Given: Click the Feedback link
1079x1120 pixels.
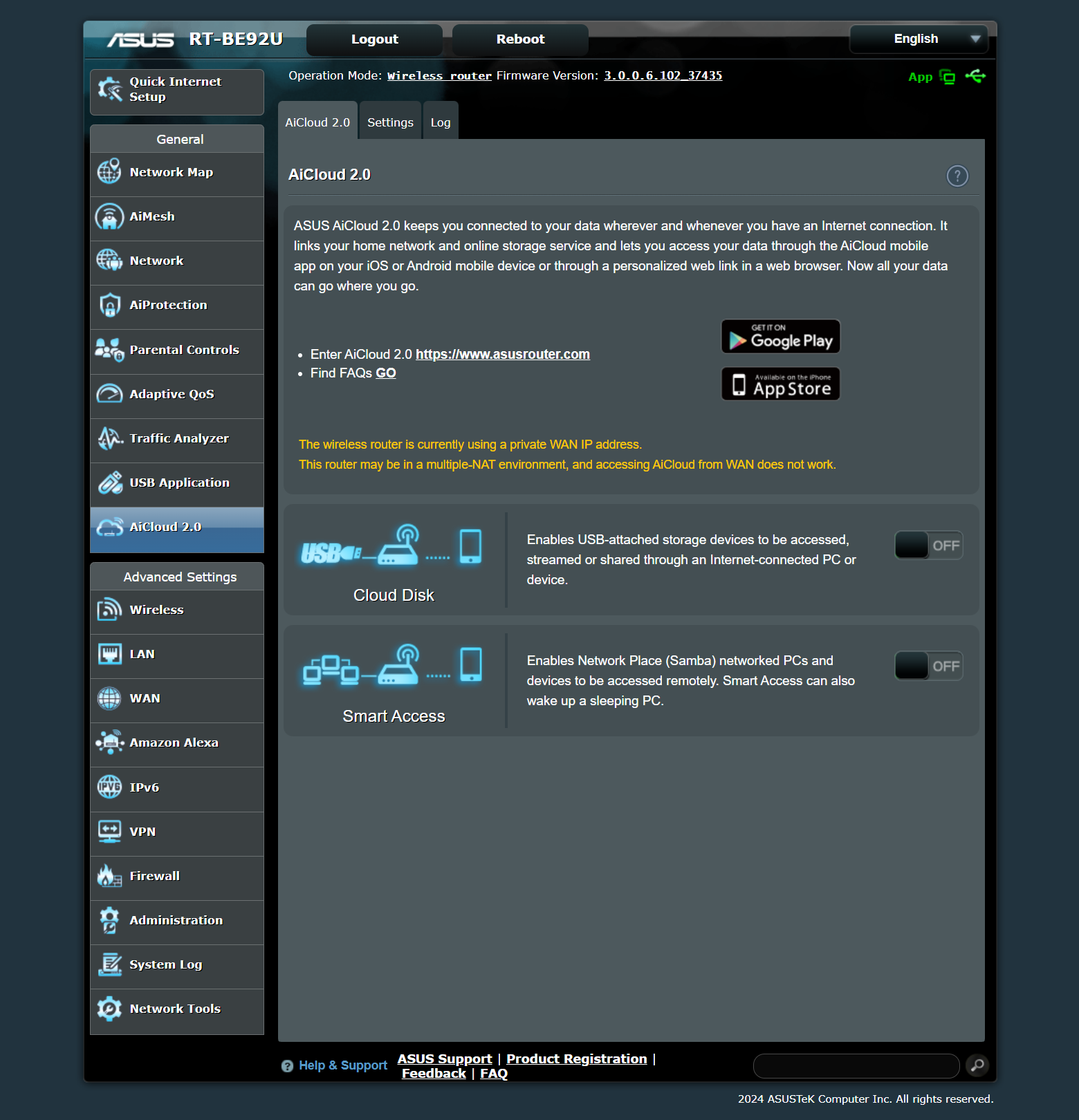Looking at the screenshot, I should pos(434,1074).
